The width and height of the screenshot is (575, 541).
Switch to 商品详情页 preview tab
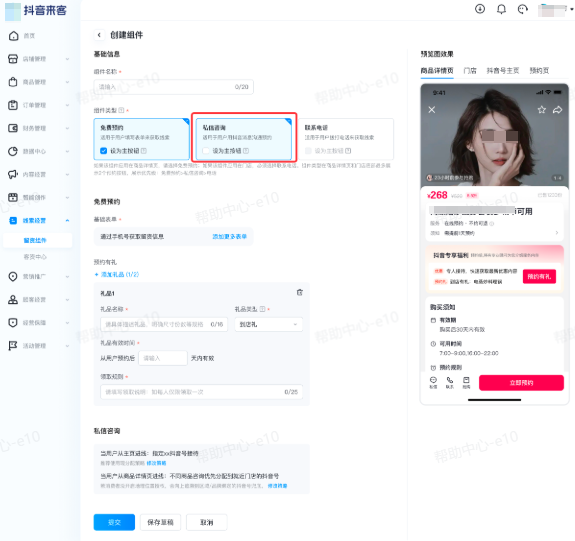pyautogui.click(x=437, y=71)
